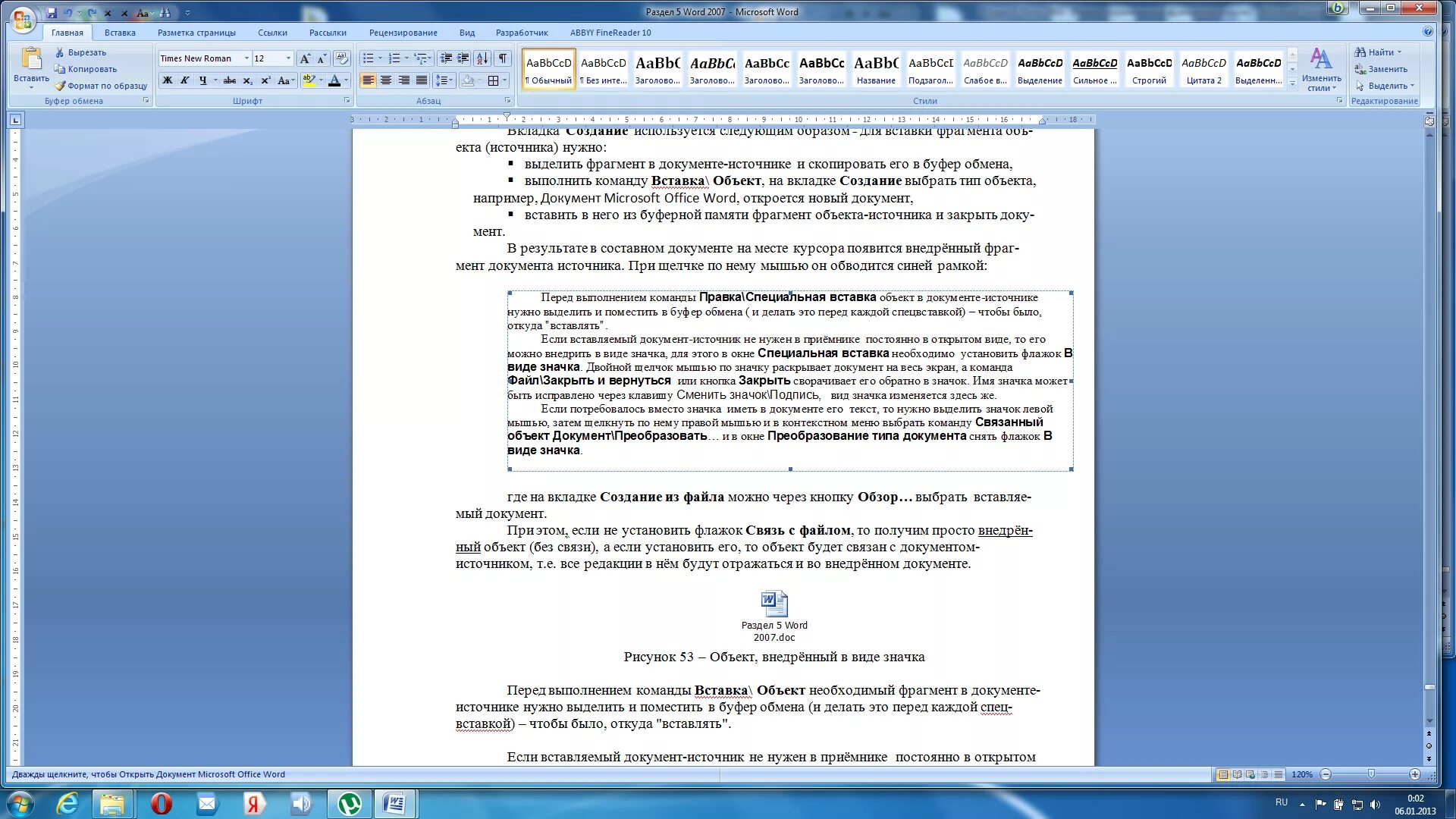1456x819 pixels.
Task: Toggle subscript x₂ formatting
Action: tap(247, 80)
